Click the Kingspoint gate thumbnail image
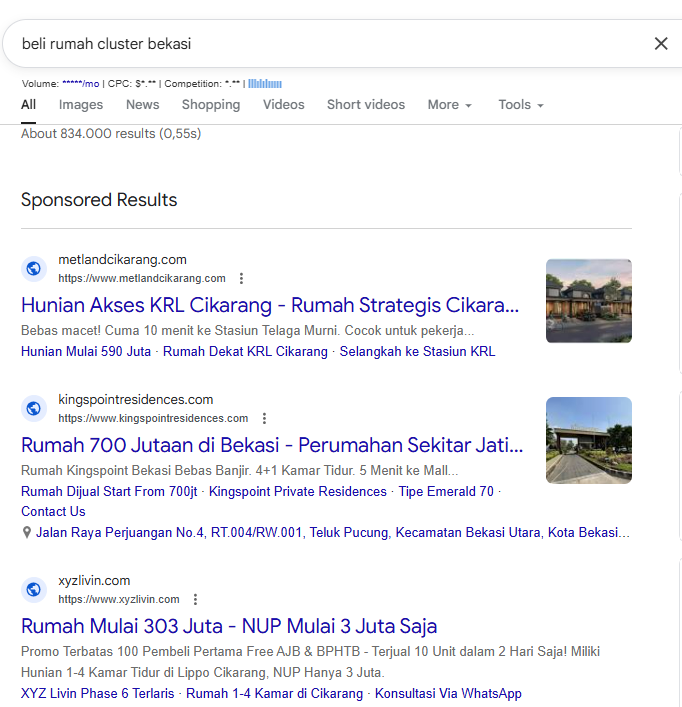Screen dimensions: 682x707 589,441
